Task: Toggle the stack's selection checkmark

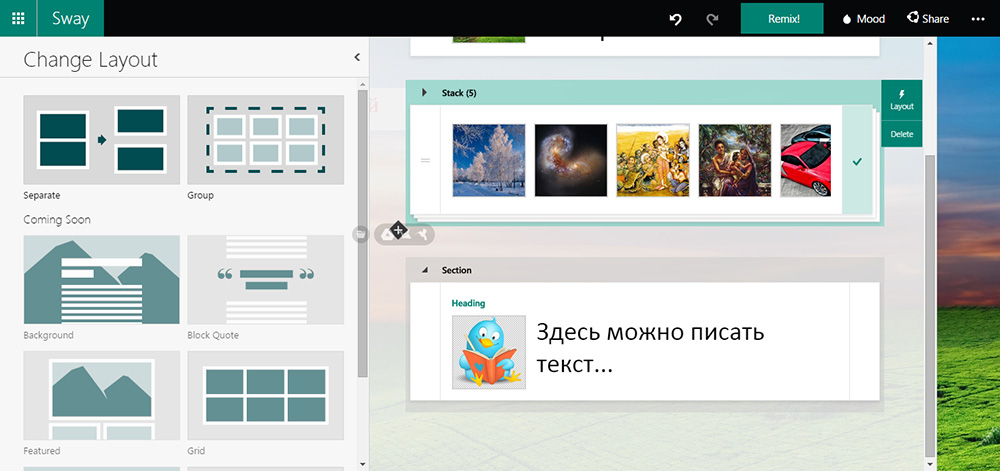Action: pyautogui.click(x=857, y=162)
